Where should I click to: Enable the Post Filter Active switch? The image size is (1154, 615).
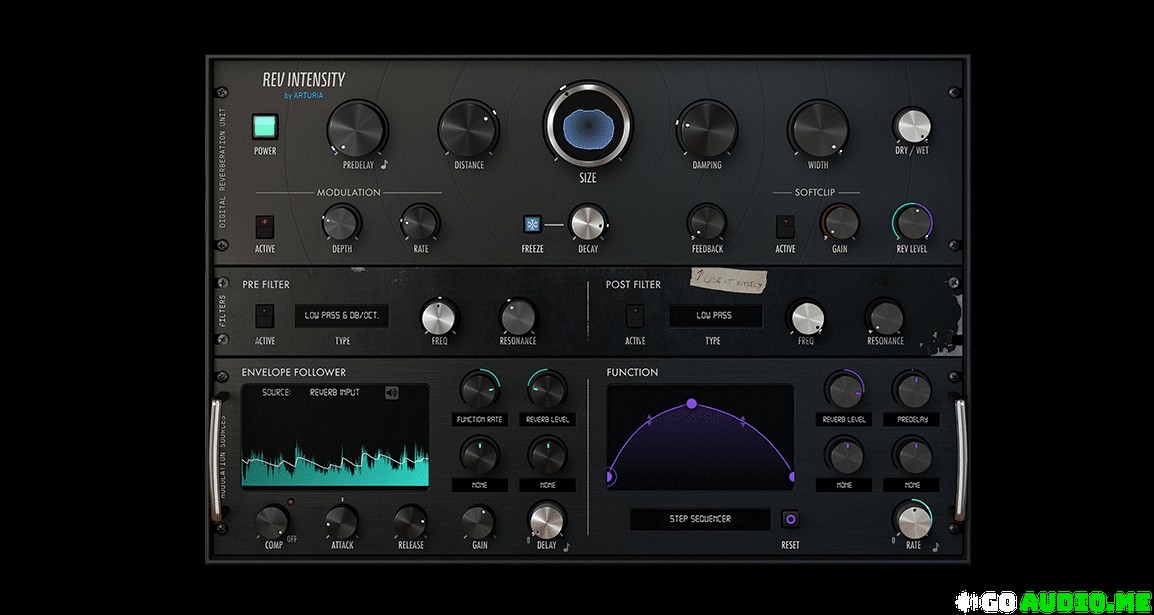click(x=635, y=316)
